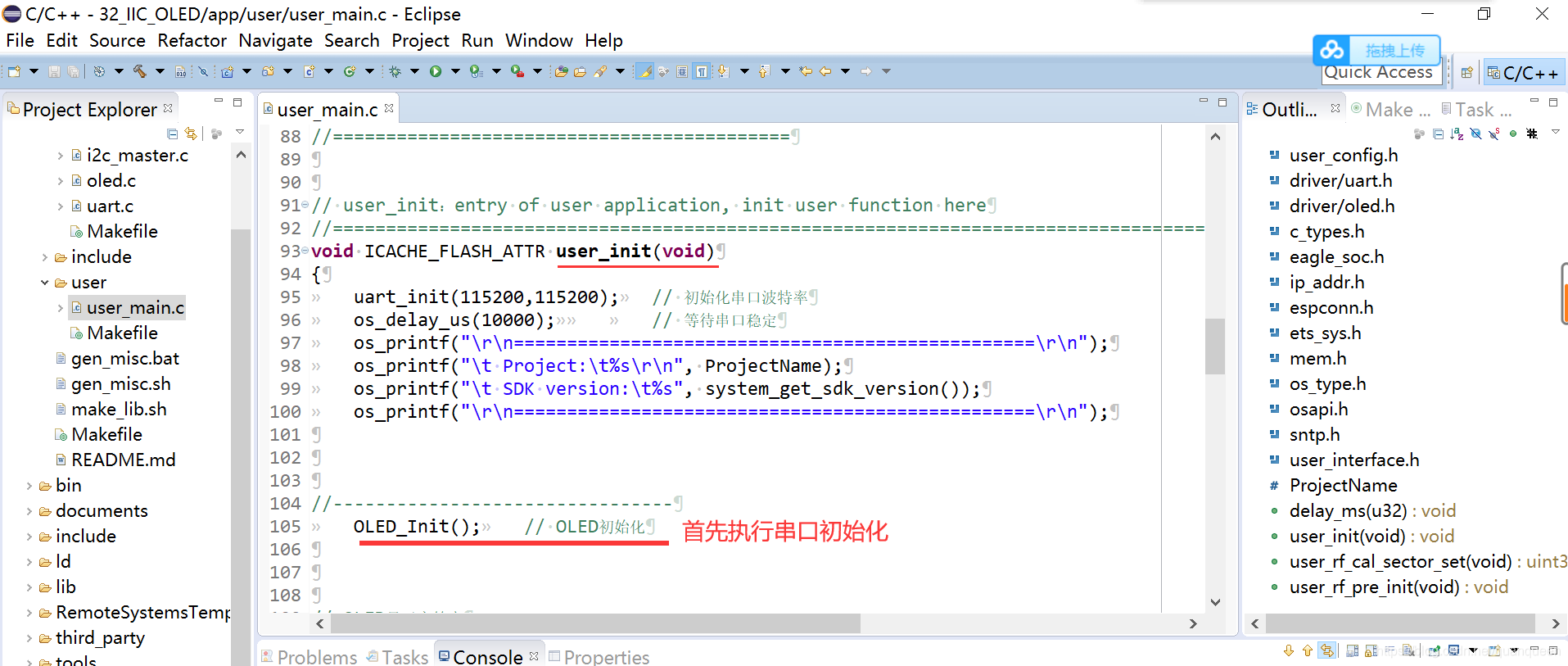Open the Refactor menu
This screenshot has width=1568, height=666.
pyautogui.click(x=192, y=40)
